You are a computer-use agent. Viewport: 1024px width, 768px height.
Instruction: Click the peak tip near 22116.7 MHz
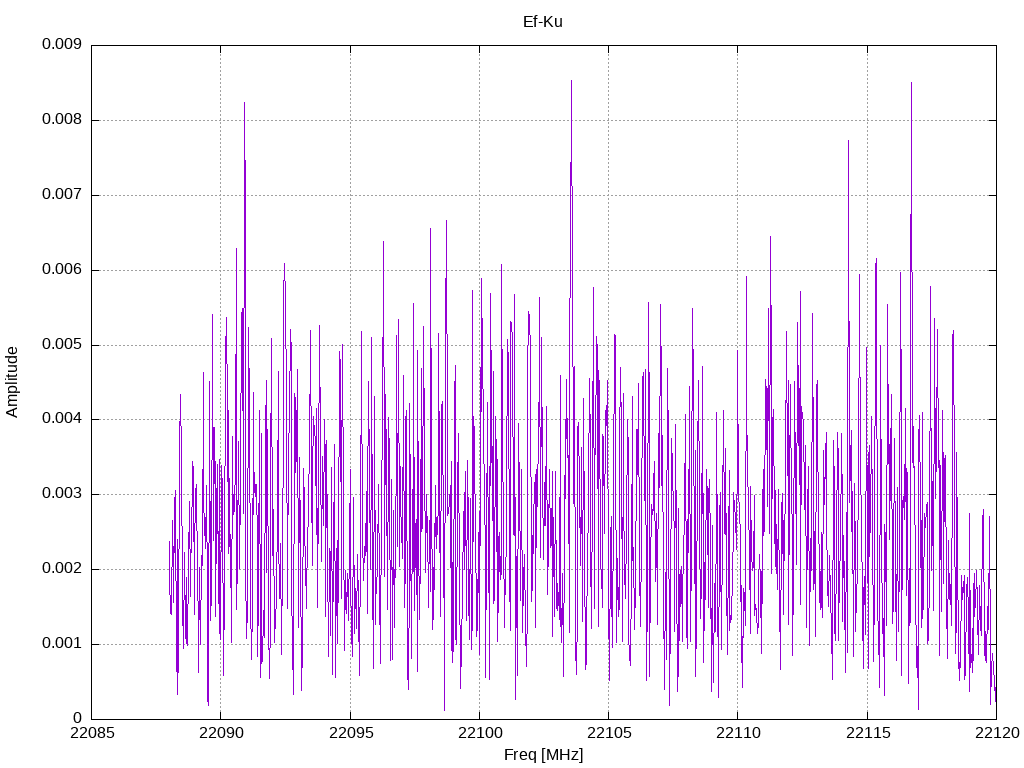[x=912, y=84]
